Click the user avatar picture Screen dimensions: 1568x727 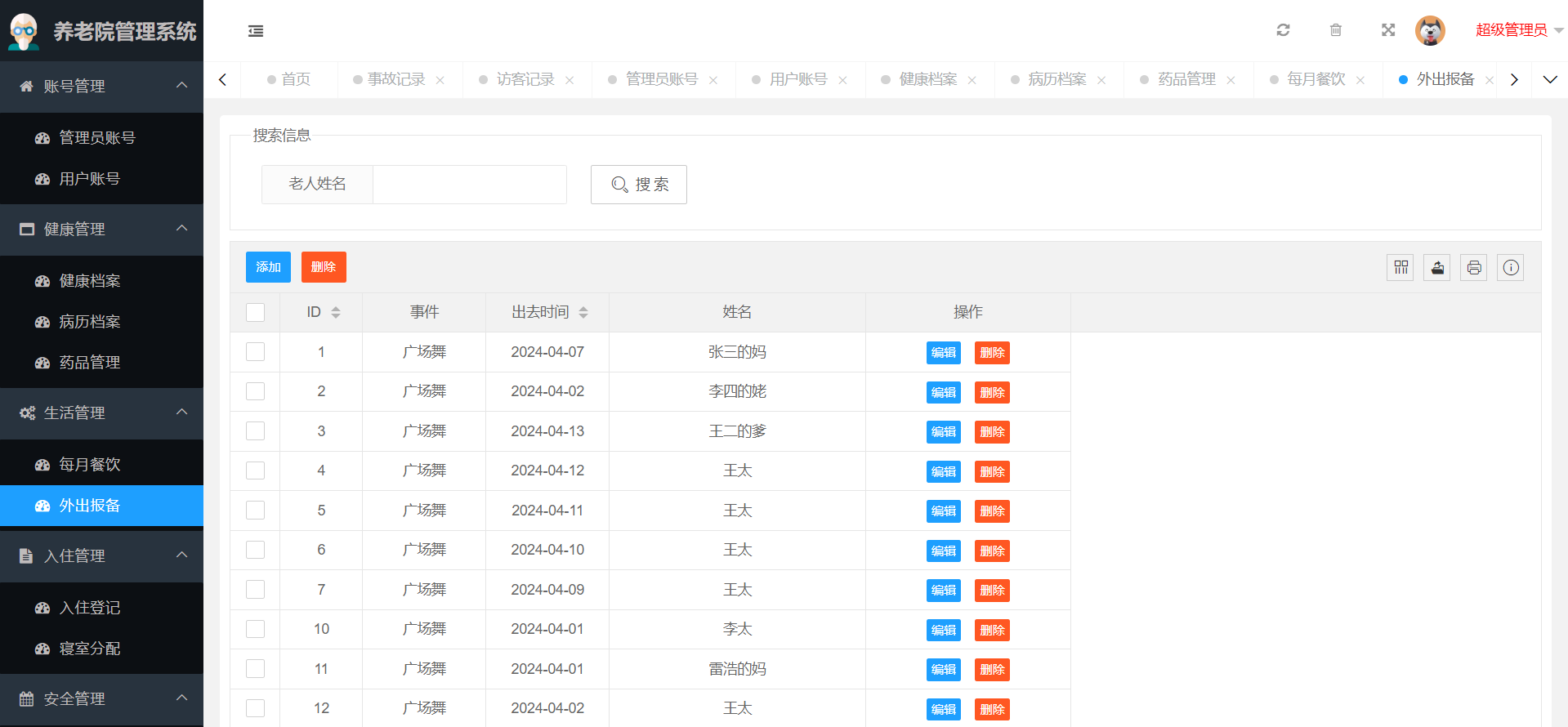(x=1430, y=30)
